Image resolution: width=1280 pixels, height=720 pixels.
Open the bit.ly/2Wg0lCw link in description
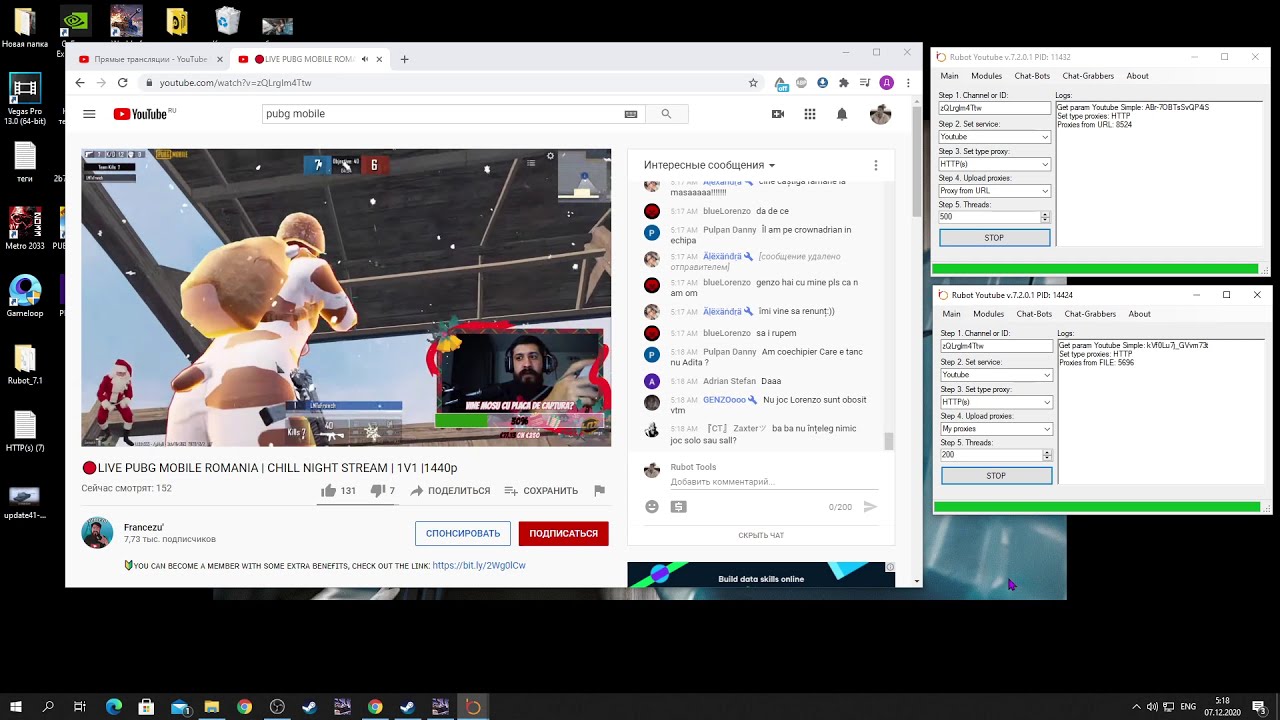(479, 566)
